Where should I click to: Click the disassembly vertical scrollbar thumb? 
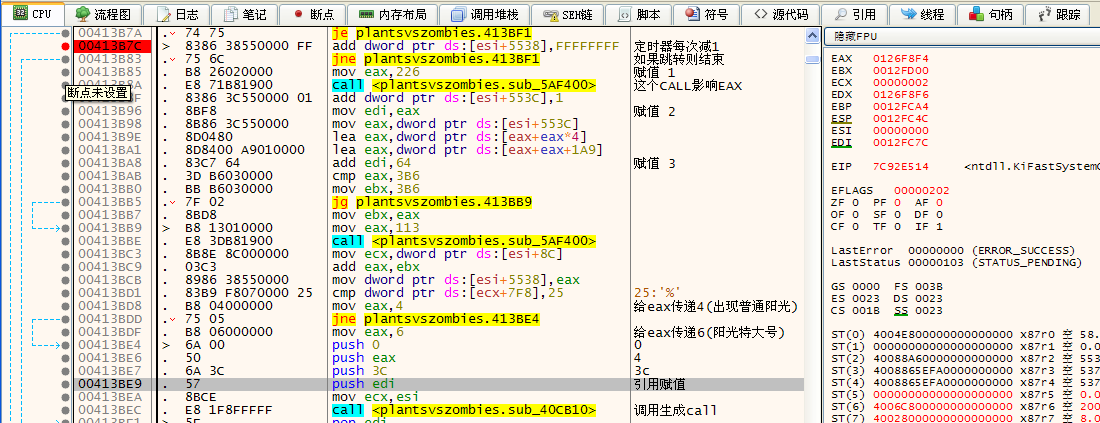[x=812, y=60]
